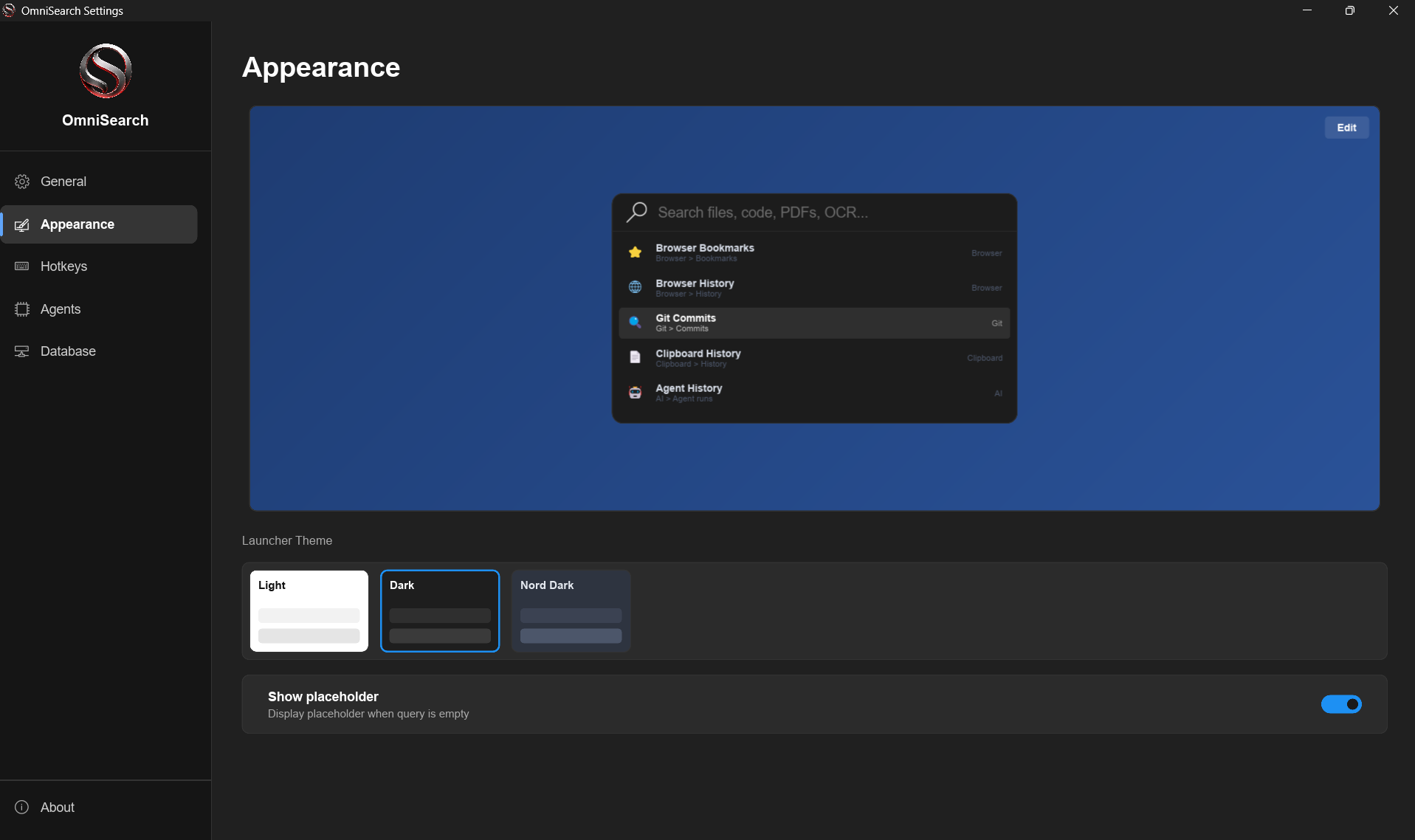Click the robot icon beside Agent History
Screen dimensions: 1415x840
click(x=635, y=393)
